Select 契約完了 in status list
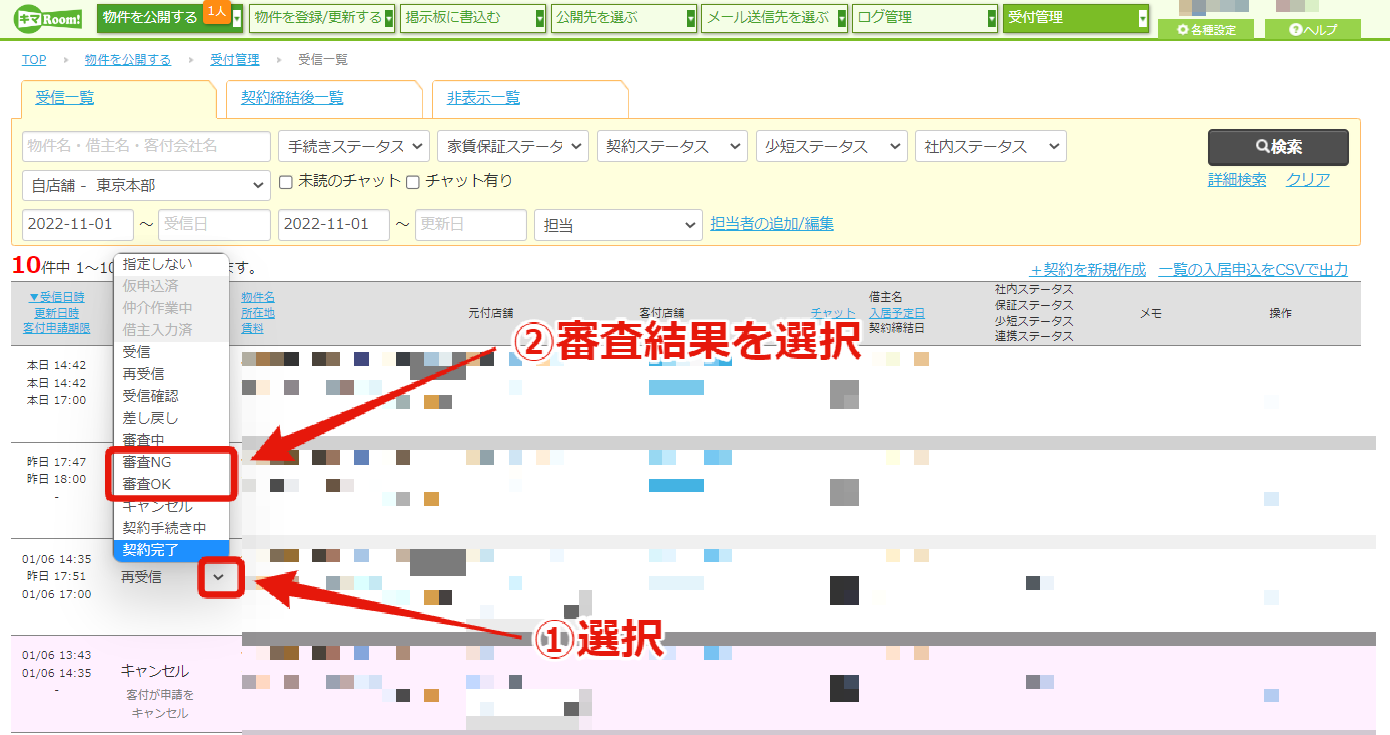Image resolution: width=1390 pixels, height=735 pixels. (171, 549)
